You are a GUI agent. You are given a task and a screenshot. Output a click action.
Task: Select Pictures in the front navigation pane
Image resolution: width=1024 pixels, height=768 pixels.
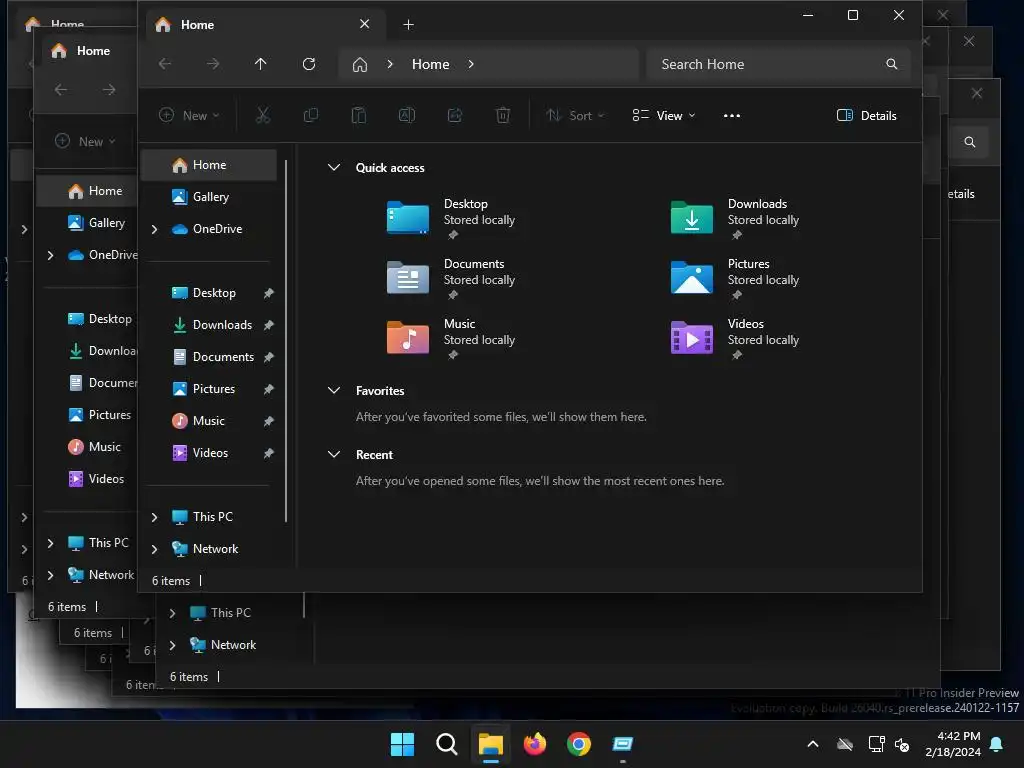pyautogui.click(x=209, y=389)
